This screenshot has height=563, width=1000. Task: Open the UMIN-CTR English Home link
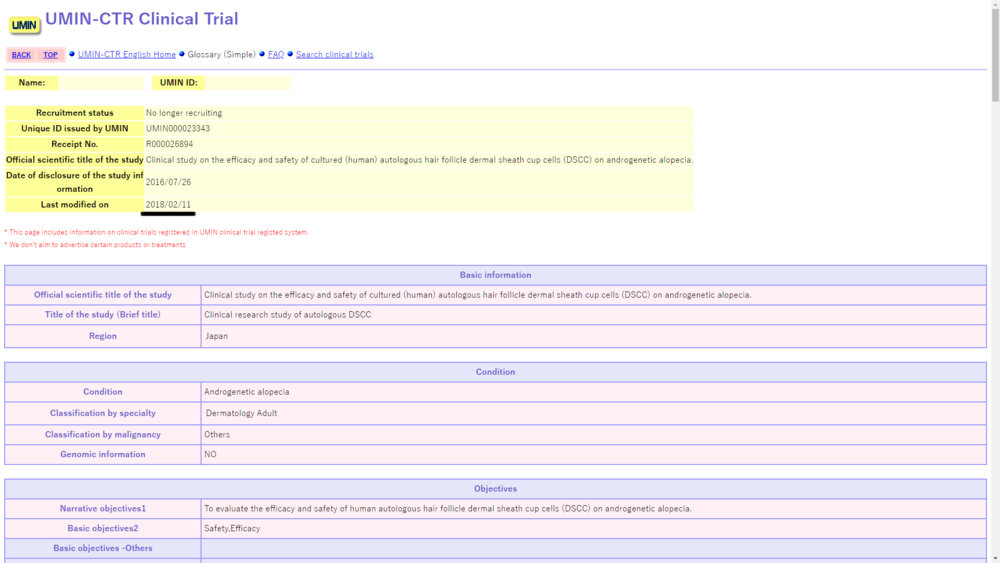(x=126, y=54)
